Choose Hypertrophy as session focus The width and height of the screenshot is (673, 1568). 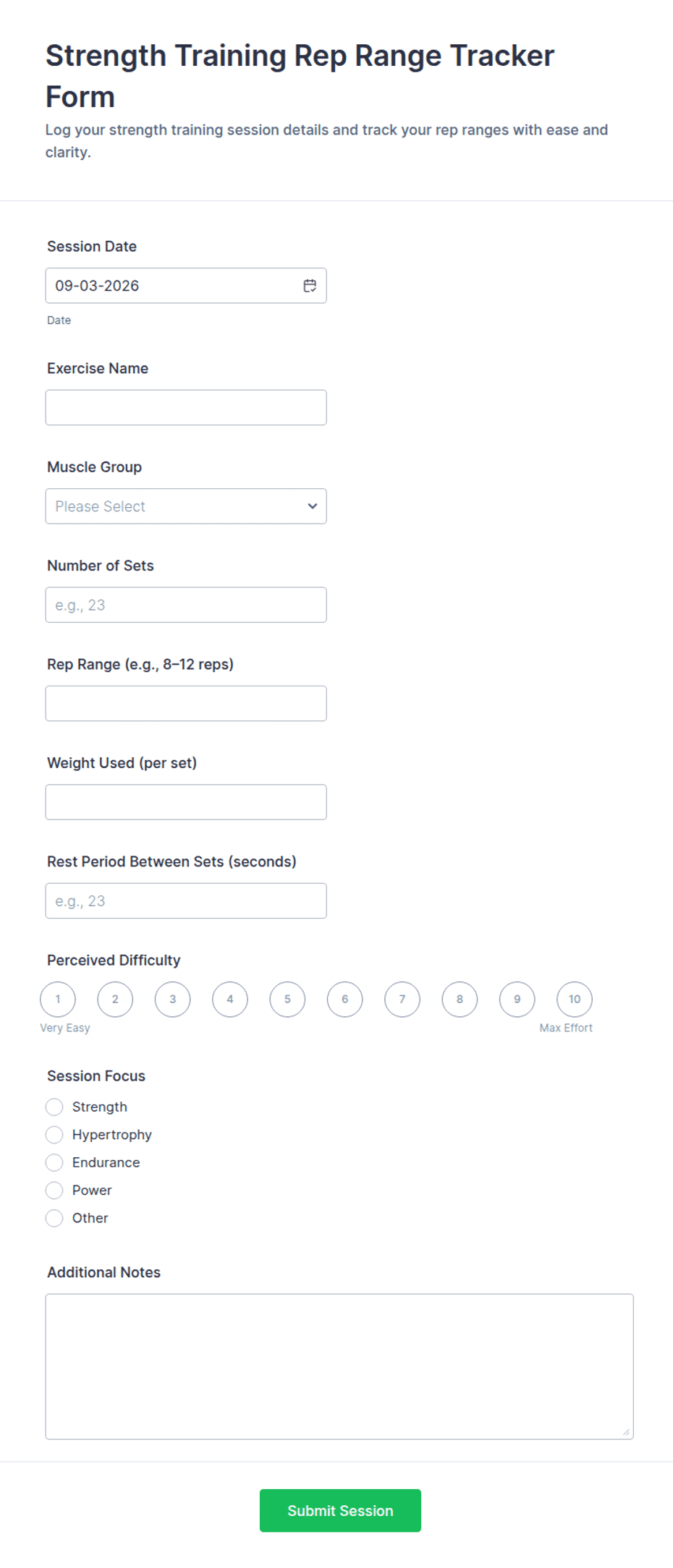click(x=54, y=1135)
